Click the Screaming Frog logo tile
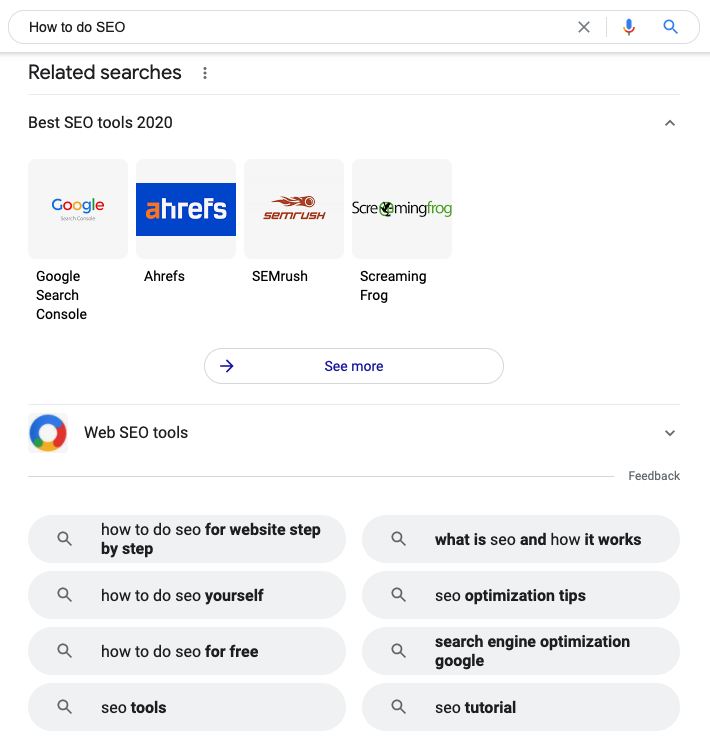 (x=402, y=209)
